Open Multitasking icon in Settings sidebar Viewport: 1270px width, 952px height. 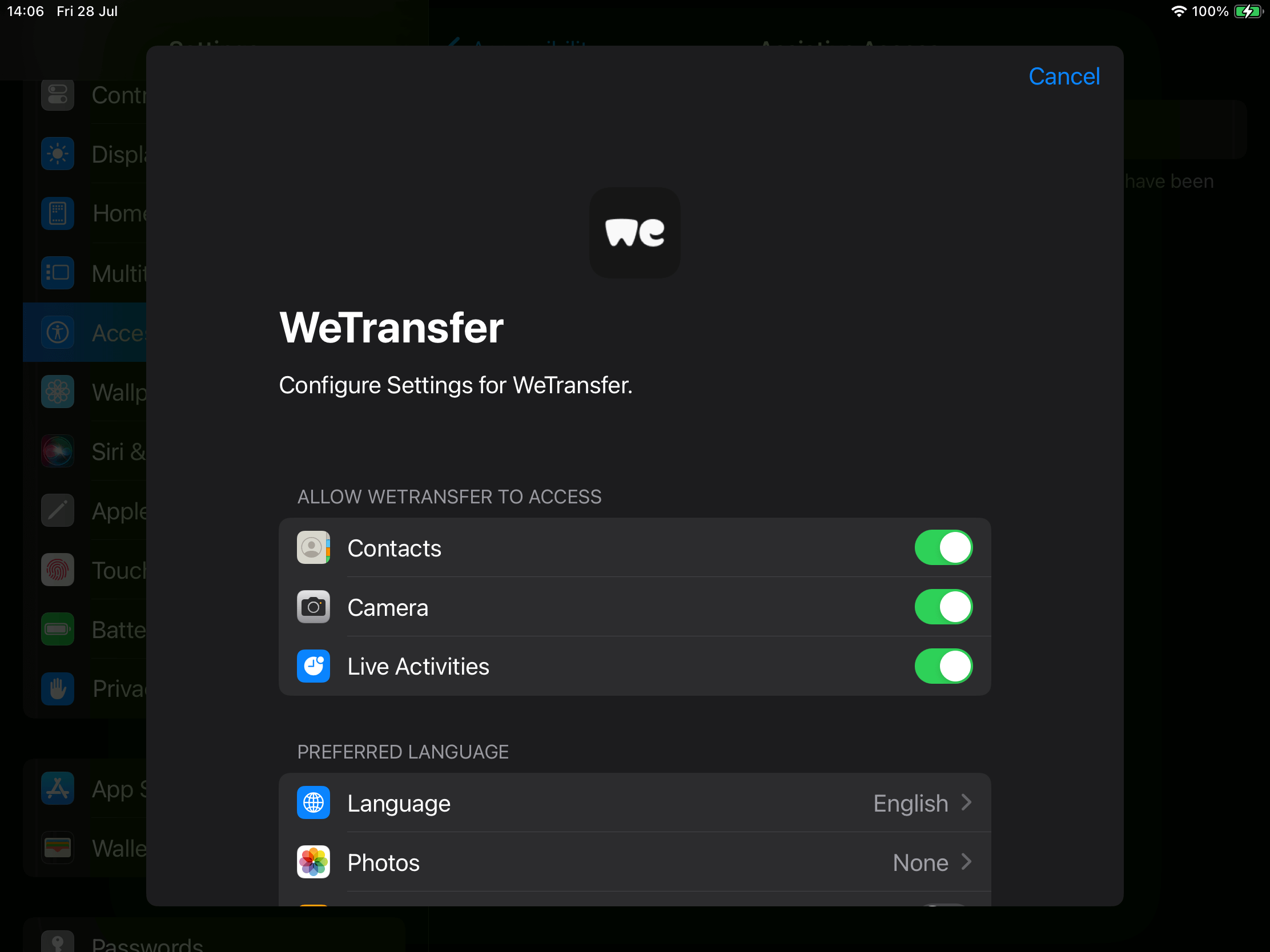(58, 273)
